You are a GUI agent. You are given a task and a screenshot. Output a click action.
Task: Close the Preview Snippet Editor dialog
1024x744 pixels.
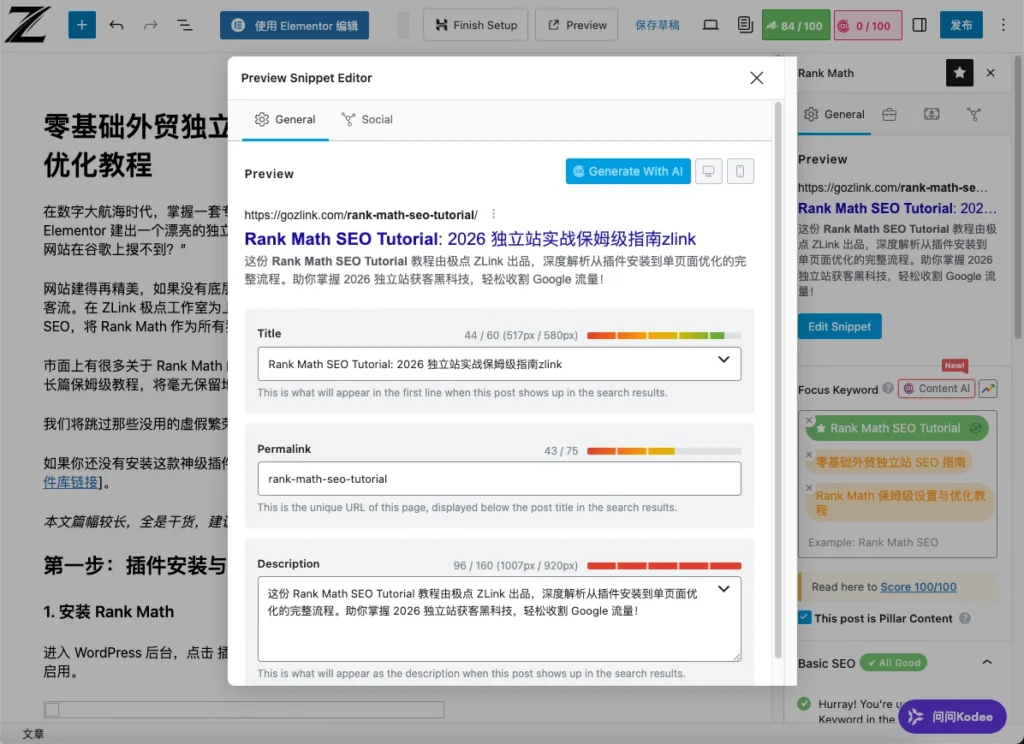(757, 78)
